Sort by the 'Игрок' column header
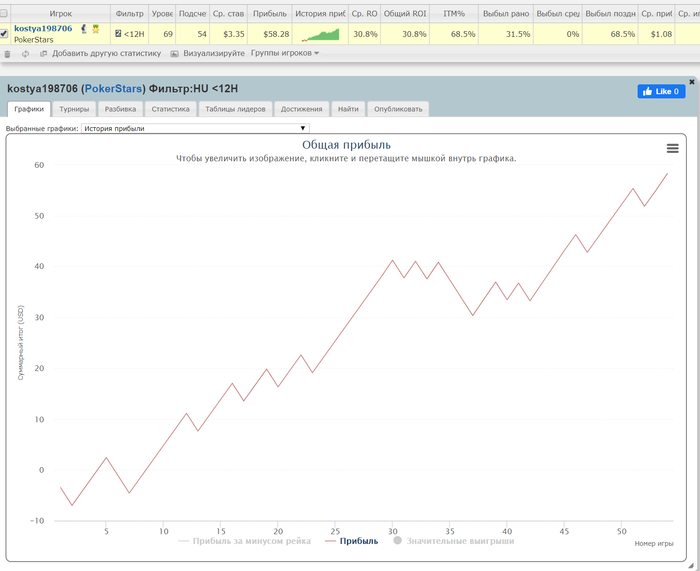Viewport: 700px width, 571px height. pos(61,14)
